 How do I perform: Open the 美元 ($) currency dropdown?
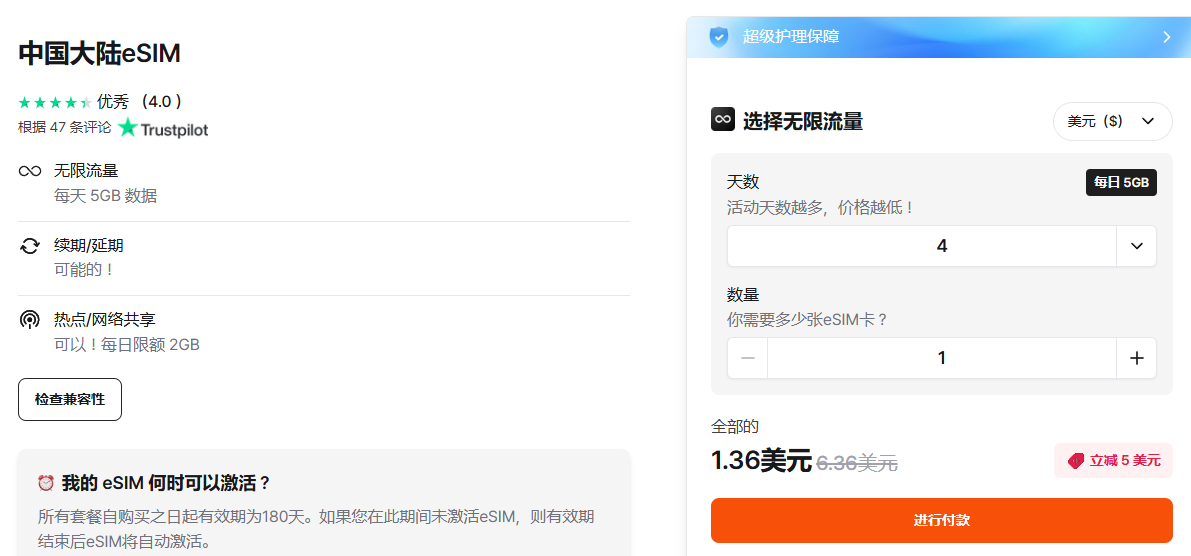[1112, 121]
